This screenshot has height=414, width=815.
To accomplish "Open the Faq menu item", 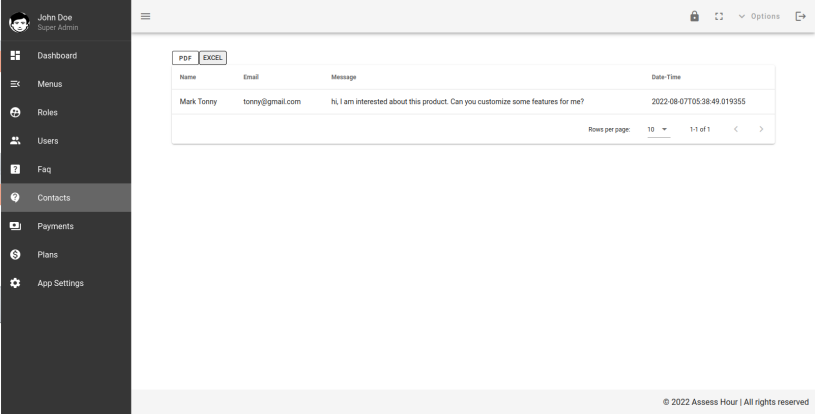I will [45, 169].
